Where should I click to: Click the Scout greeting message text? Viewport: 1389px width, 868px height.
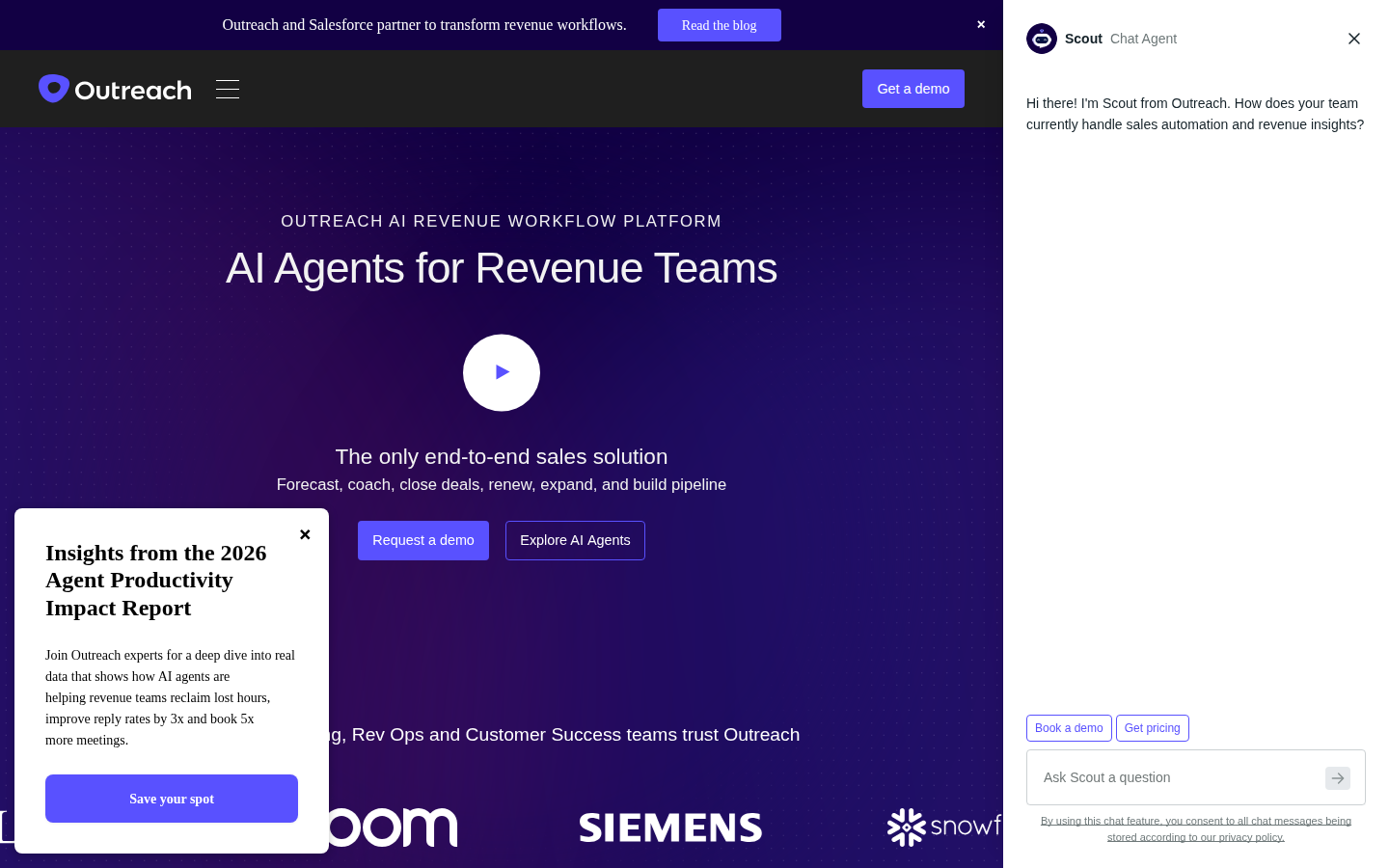point(1195,114)
